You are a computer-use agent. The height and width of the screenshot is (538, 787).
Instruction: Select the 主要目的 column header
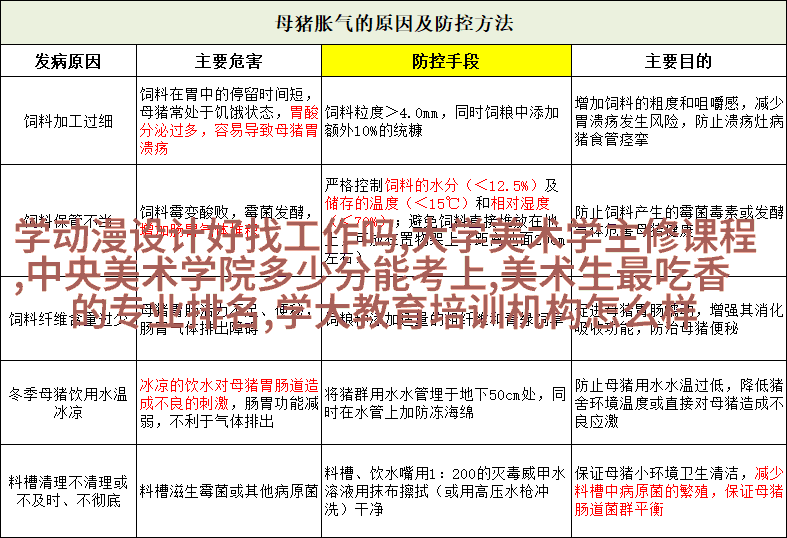[x=679, y=61]
